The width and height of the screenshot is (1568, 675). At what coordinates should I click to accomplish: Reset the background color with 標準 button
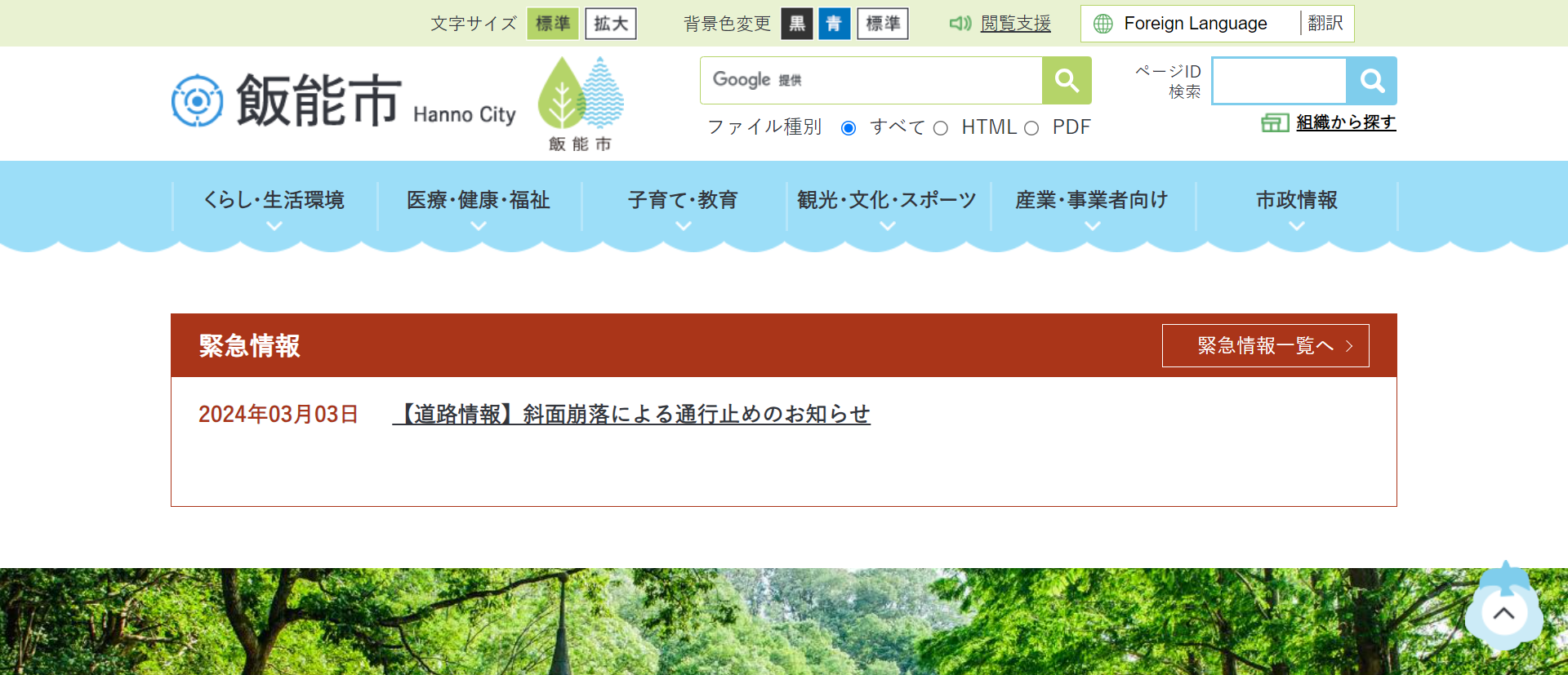(x=883, y=24)
